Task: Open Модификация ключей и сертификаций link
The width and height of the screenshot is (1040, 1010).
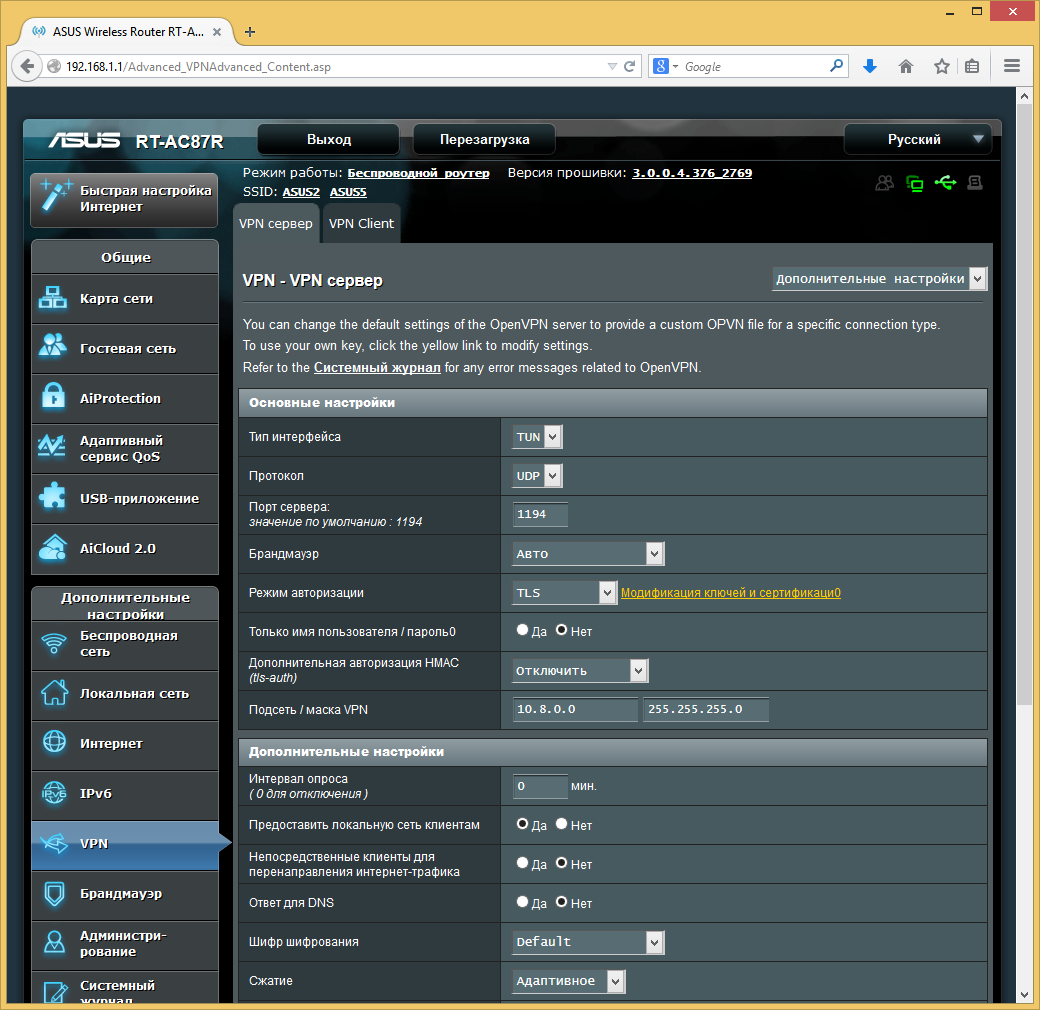Action: click(731, 593)
